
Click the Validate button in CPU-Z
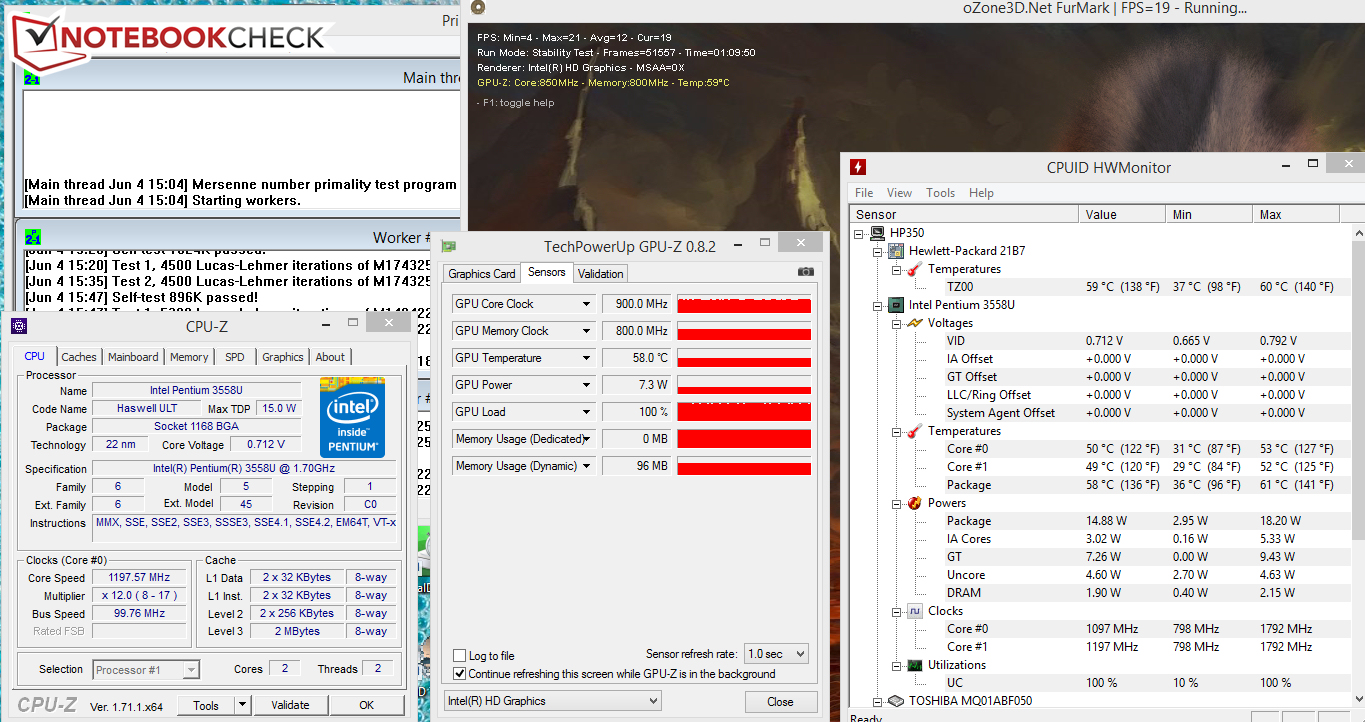[290, 705]
